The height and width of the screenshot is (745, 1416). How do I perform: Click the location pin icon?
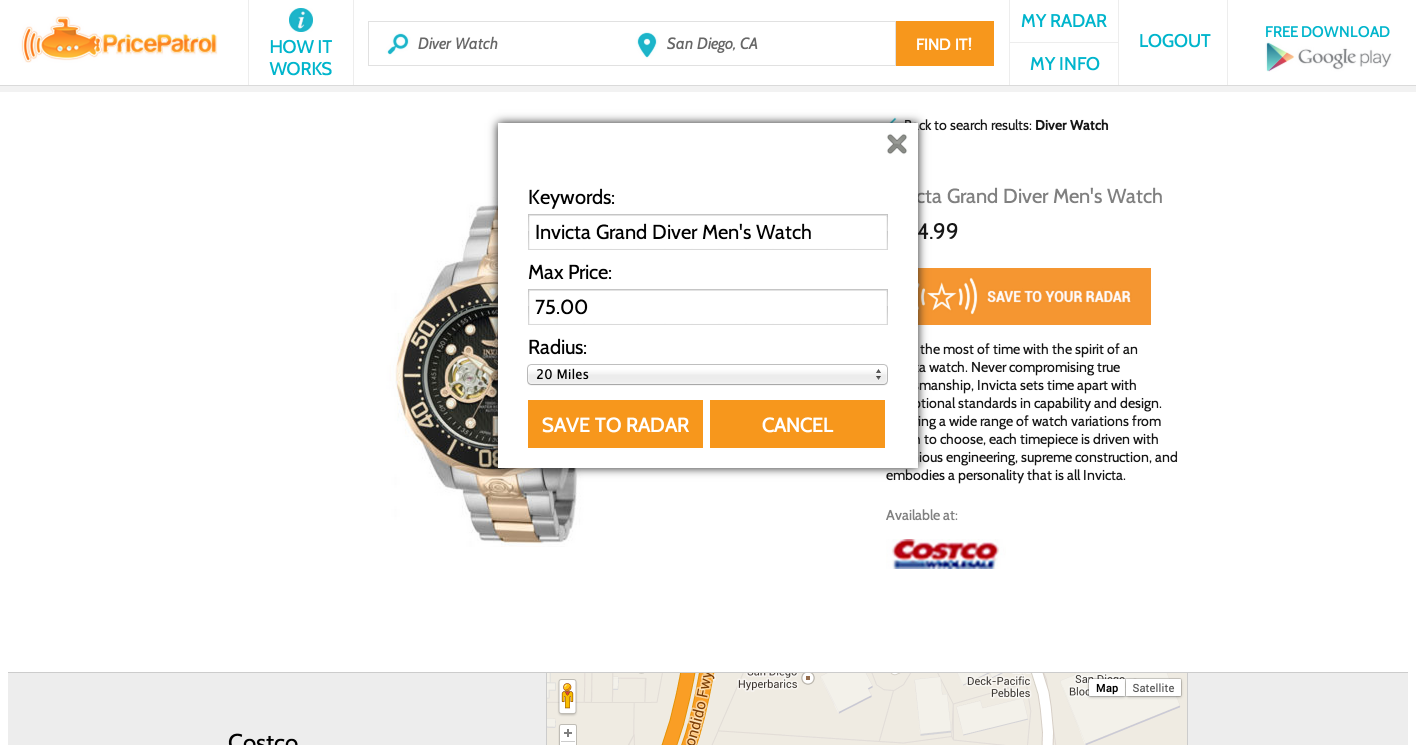click(646, 44)
